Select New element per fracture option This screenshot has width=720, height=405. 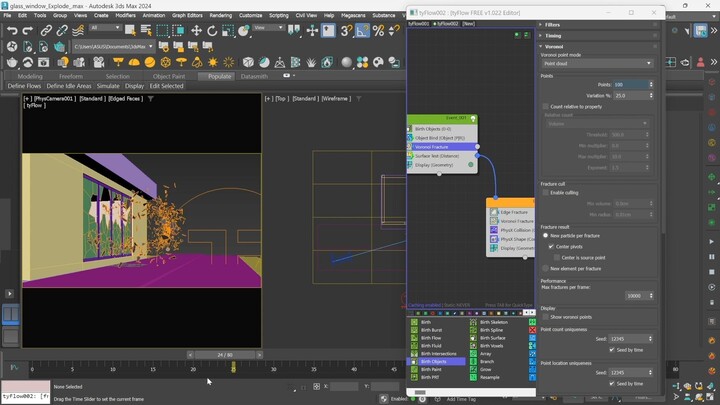545,268
